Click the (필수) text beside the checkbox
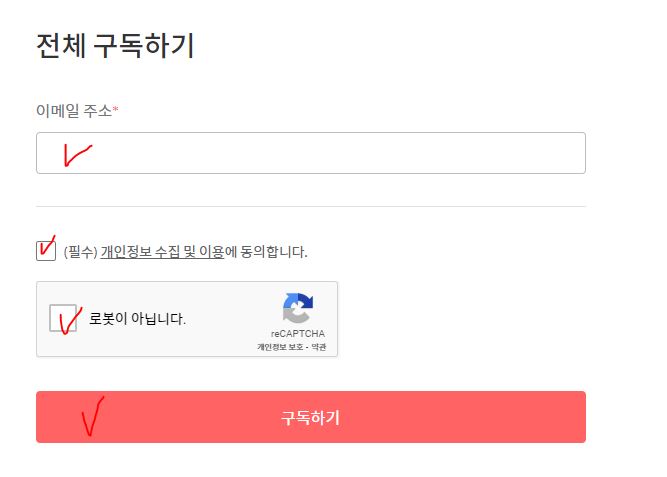The width and height of the screenshot is (667, 477). (81, 251)
